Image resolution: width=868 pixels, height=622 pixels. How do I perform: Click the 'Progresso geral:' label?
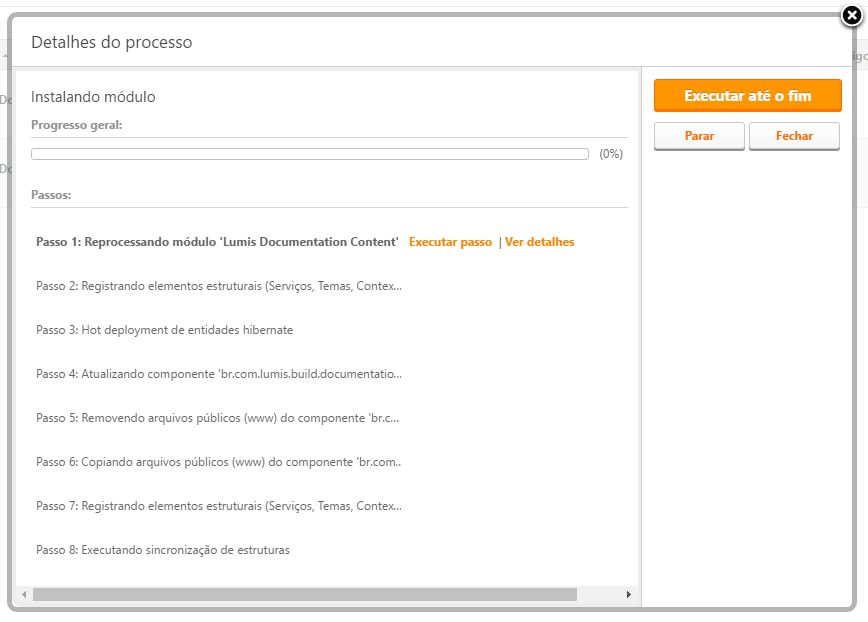coord(76,125)
